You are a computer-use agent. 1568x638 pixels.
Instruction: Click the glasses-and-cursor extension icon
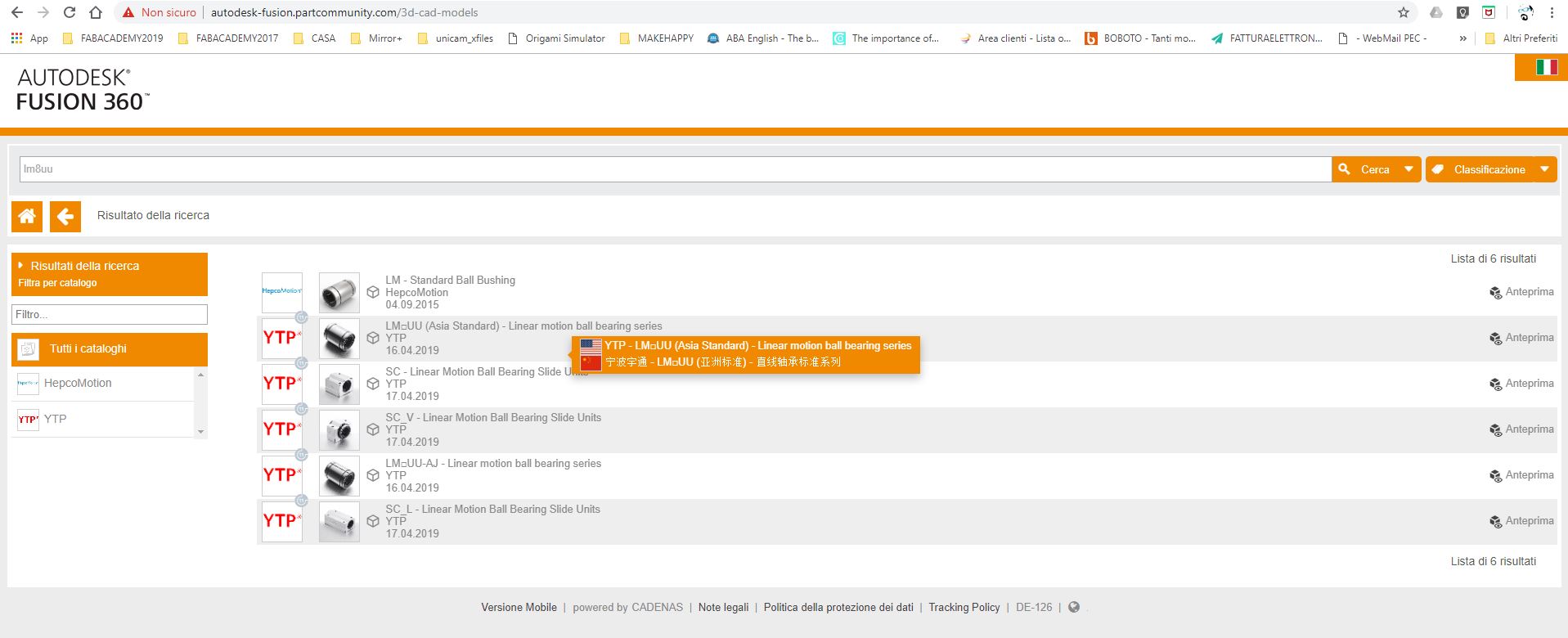(x=1525, y=12)
